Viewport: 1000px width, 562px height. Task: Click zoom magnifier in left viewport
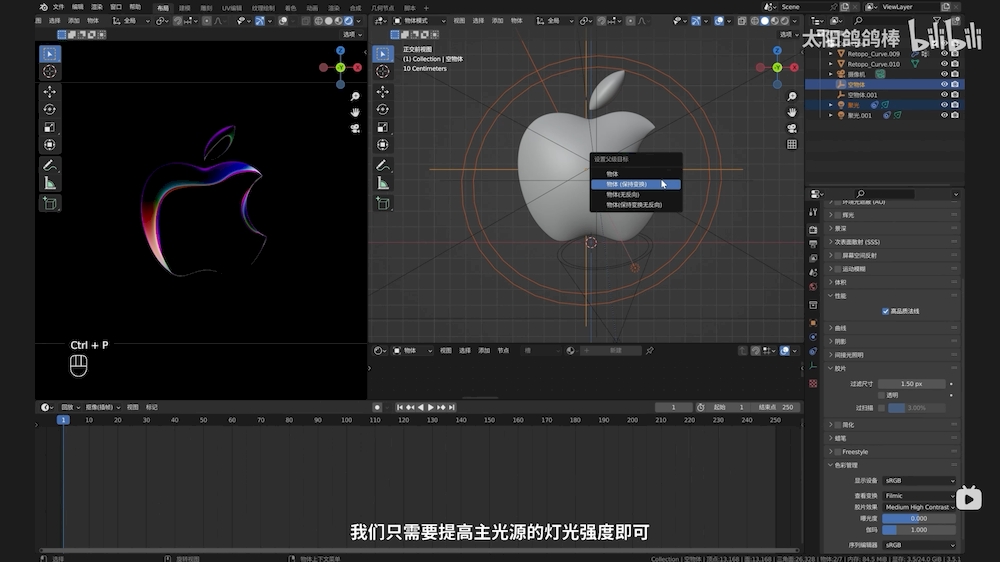coord(355,96)
